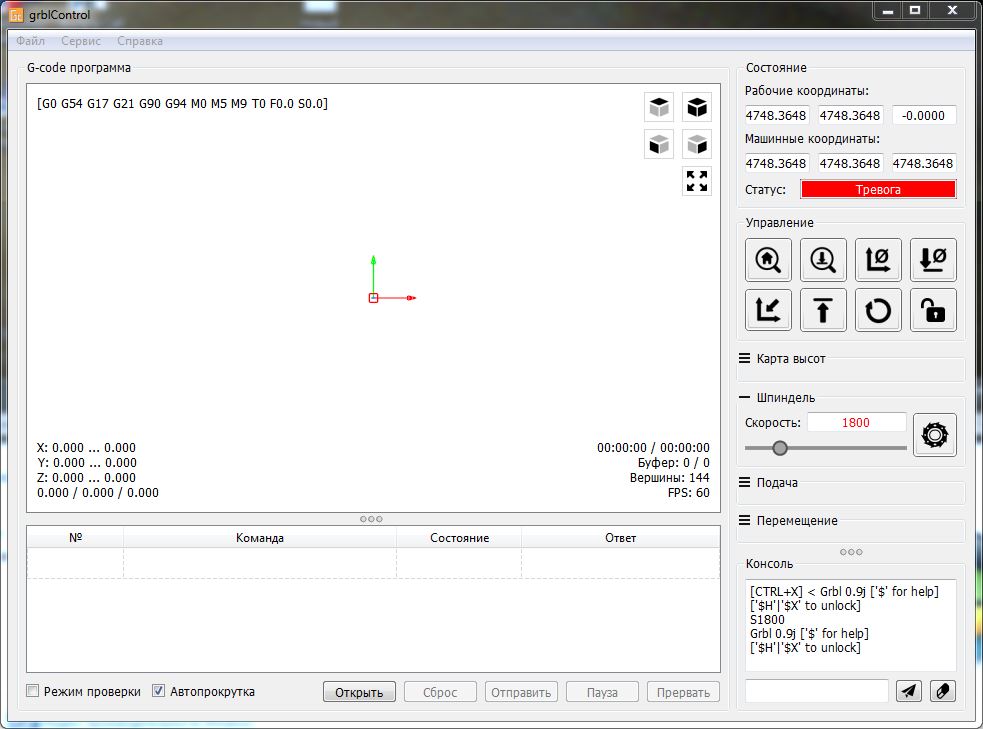Click the Буфер: 0 / 0 text
Viewport: 983px width, 729px height.
674,463
